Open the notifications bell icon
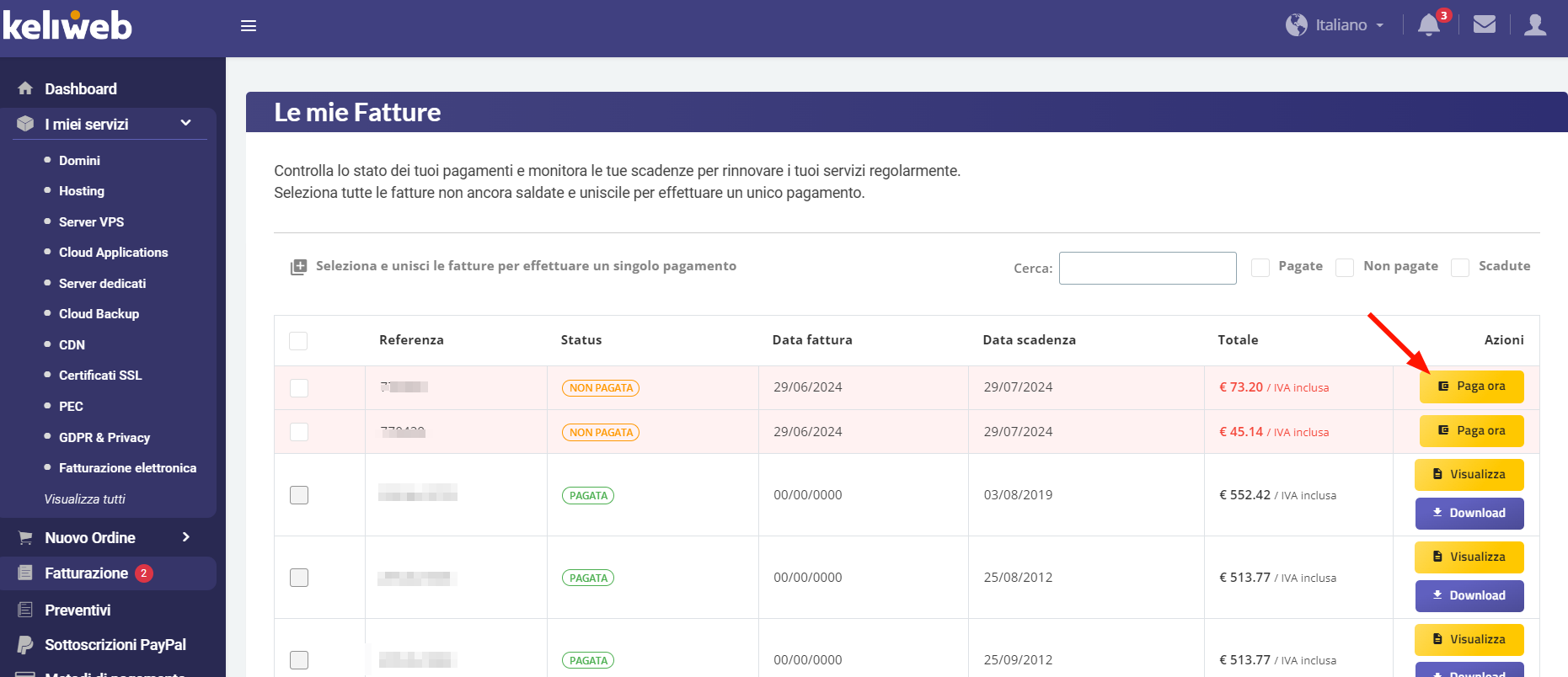Screen dimensions: 1568x677 point(1428,25)
